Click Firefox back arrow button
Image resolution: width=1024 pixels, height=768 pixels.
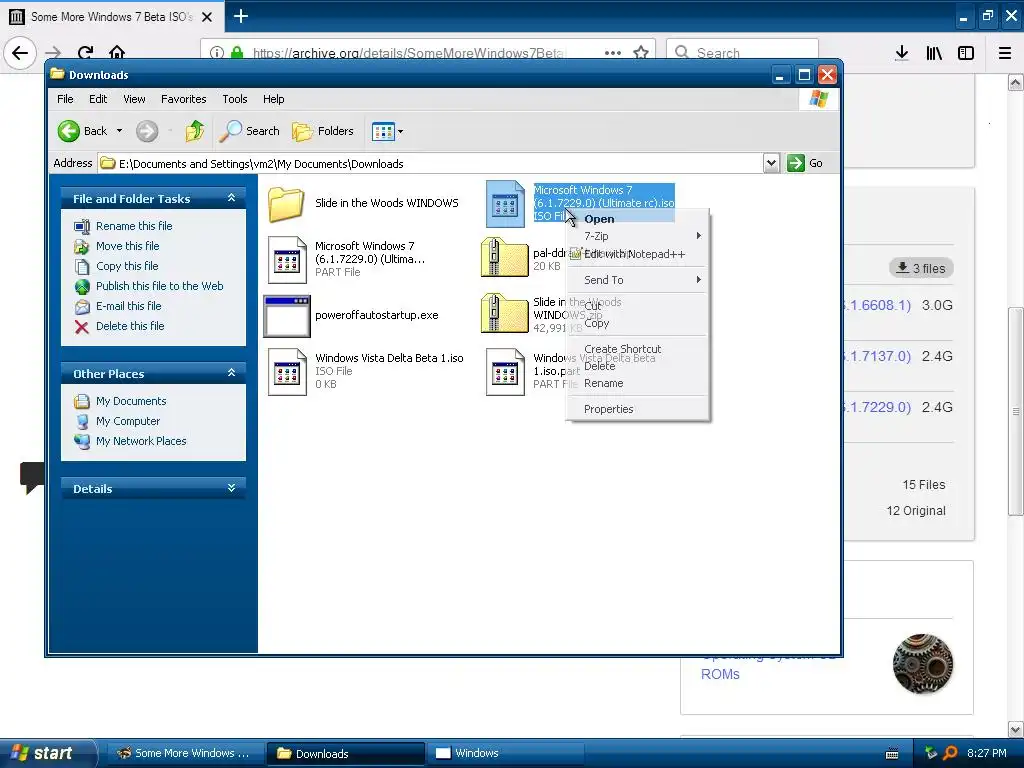(x=20, y=52)
